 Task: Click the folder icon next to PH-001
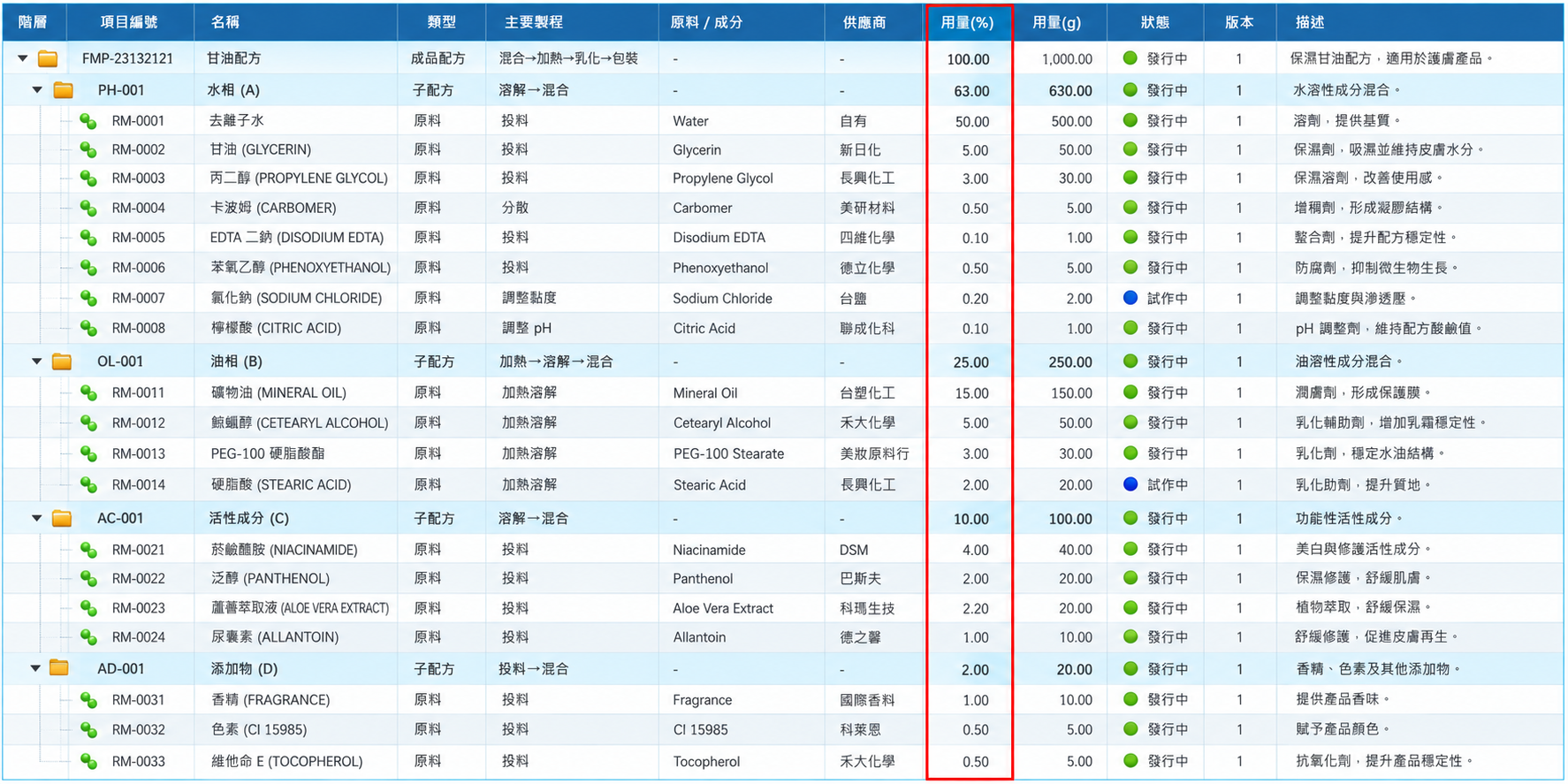point(63,90)
